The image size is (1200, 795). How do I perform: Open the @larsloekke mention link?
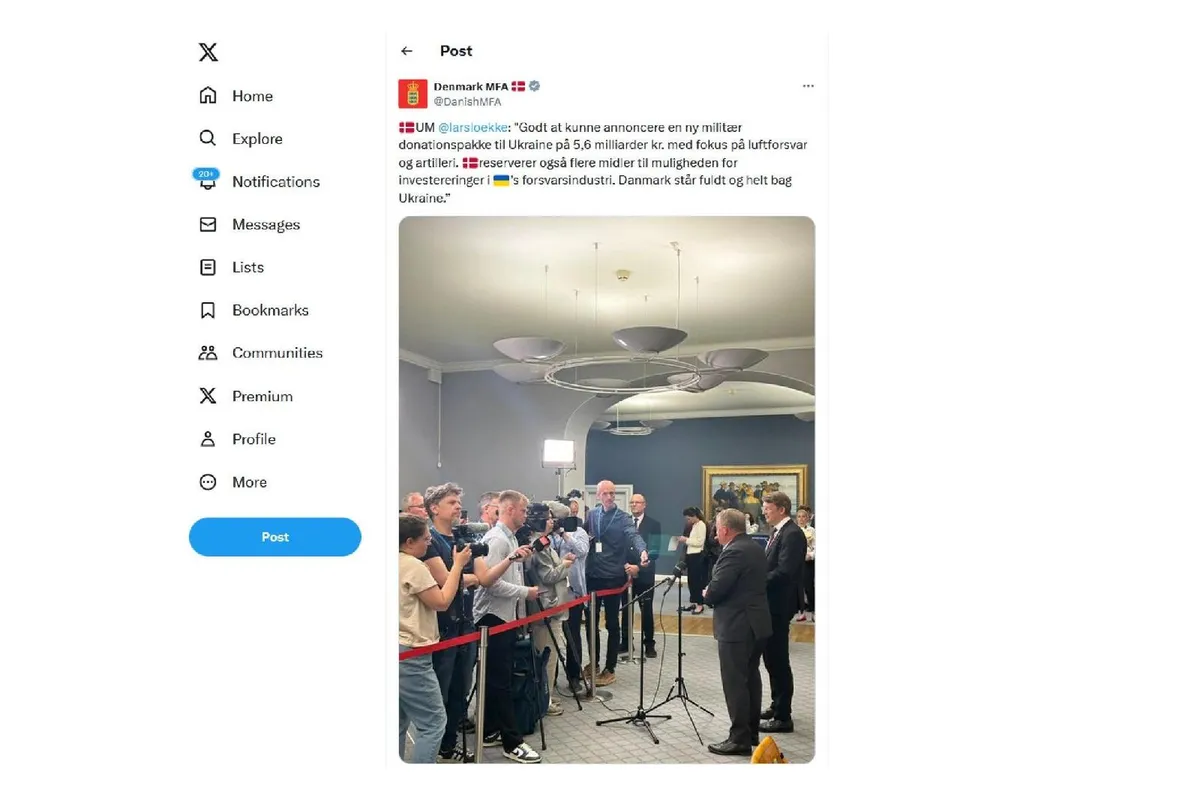pos(475,128)
